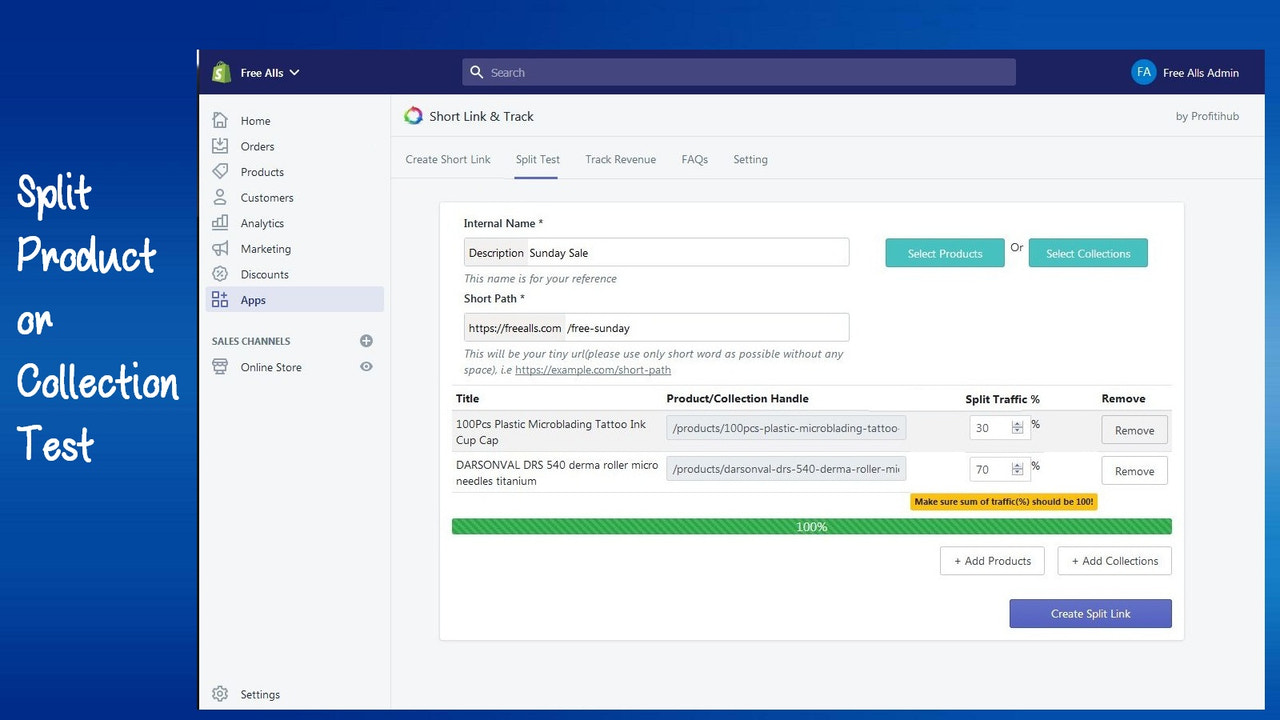Screen dimensions: 1280x720
Task: Click the Settings gear icon
Action: pos(220,694)
